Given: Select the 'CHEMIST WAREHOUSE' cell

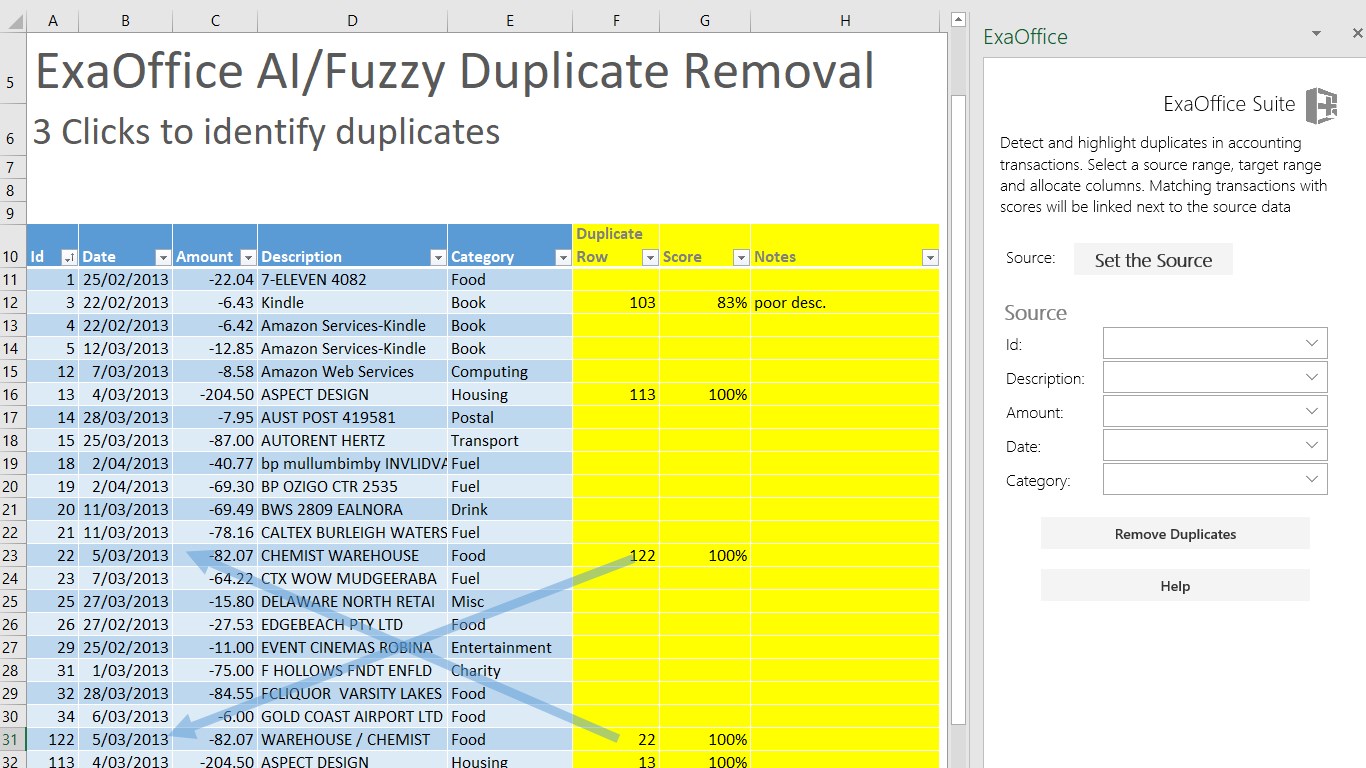Looking at the screenshot, I should coord(352,555).
